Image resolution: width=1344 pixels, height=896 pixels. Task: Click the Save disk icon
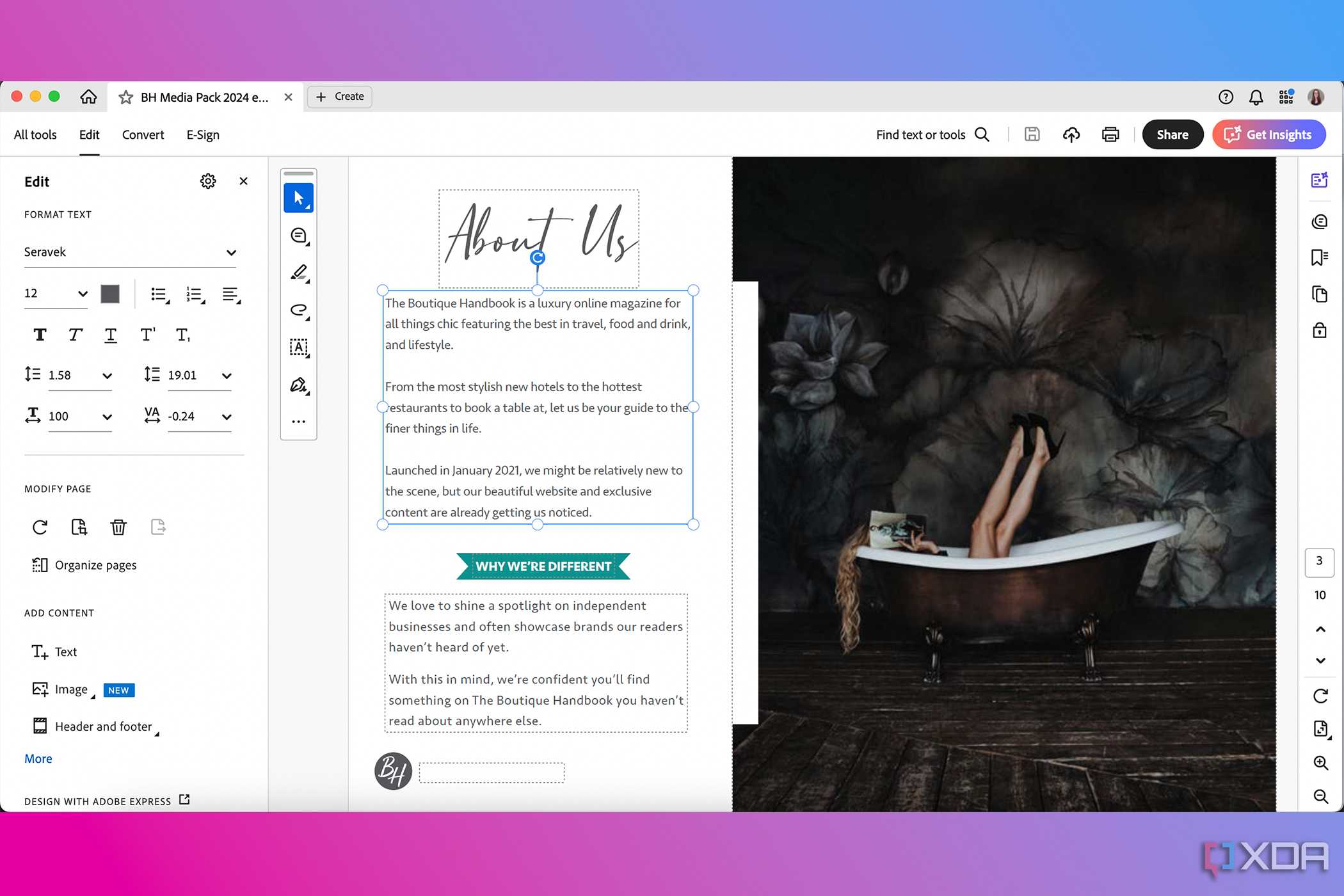1032,134
